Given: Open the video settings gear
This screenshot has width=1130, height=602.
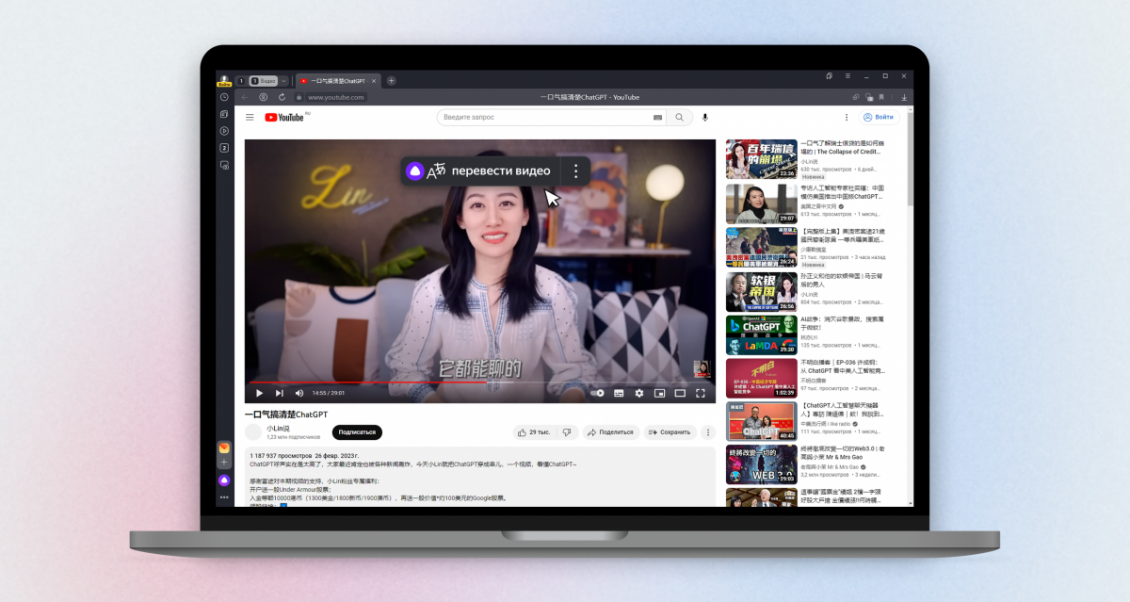Looking at the screenshot, I should pos(639,393).
